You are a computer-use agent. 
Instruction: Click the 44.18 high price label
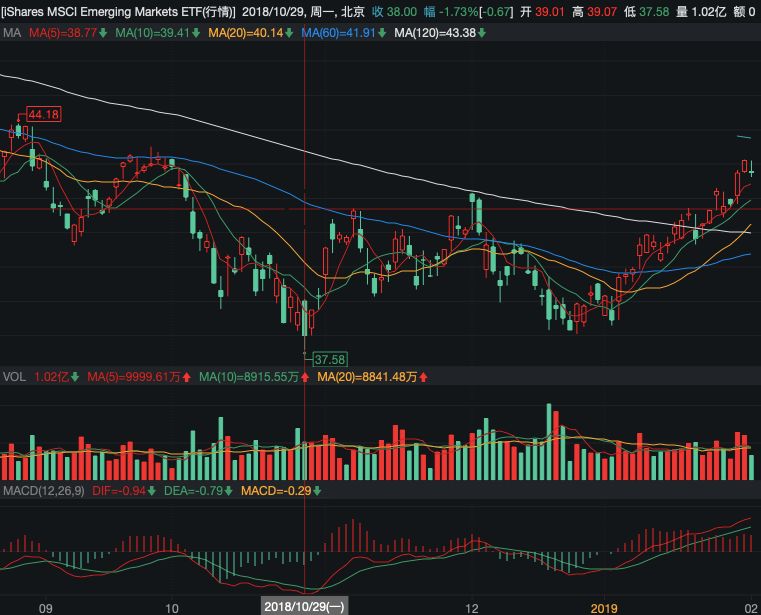[x=44, y=115]
